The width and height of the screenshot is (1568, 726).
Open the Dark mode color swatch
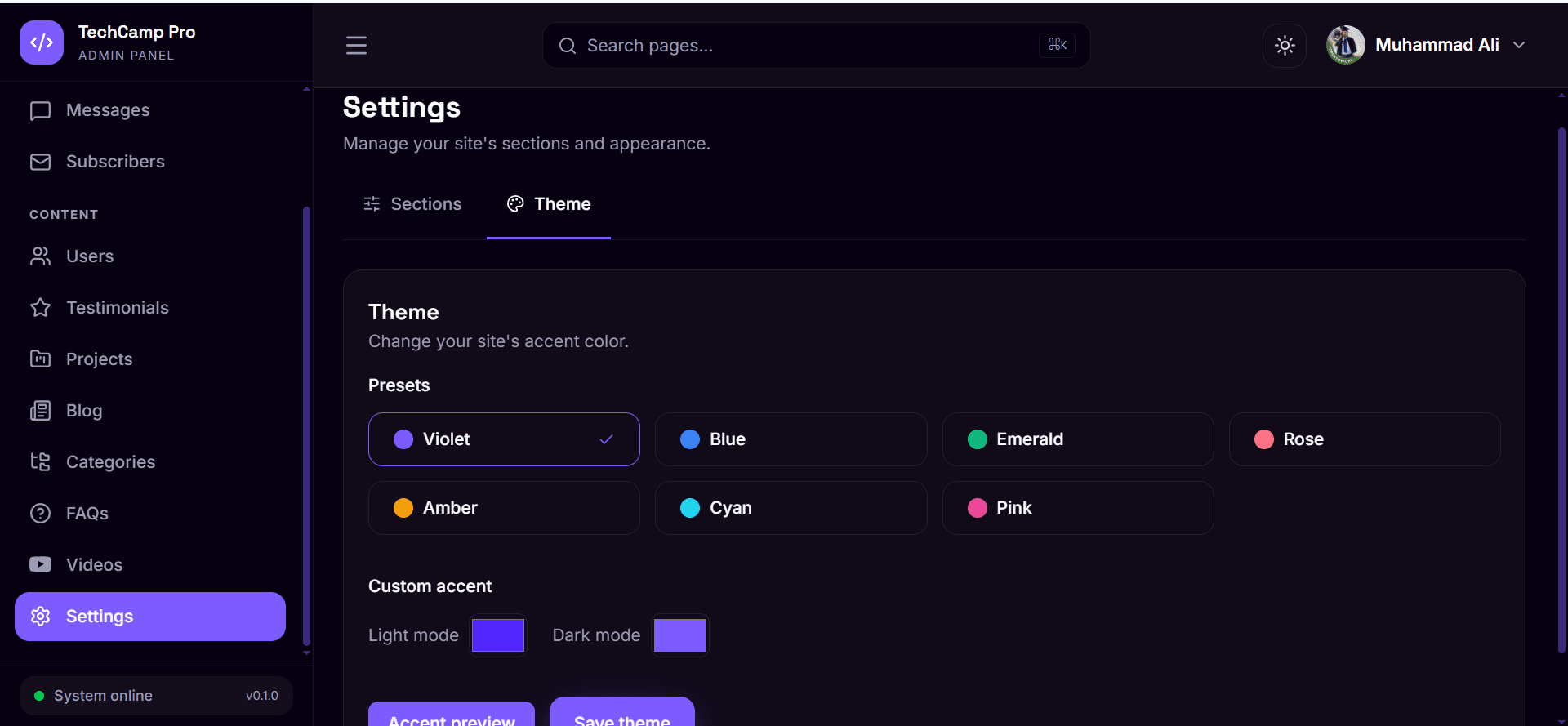[680, 635]
